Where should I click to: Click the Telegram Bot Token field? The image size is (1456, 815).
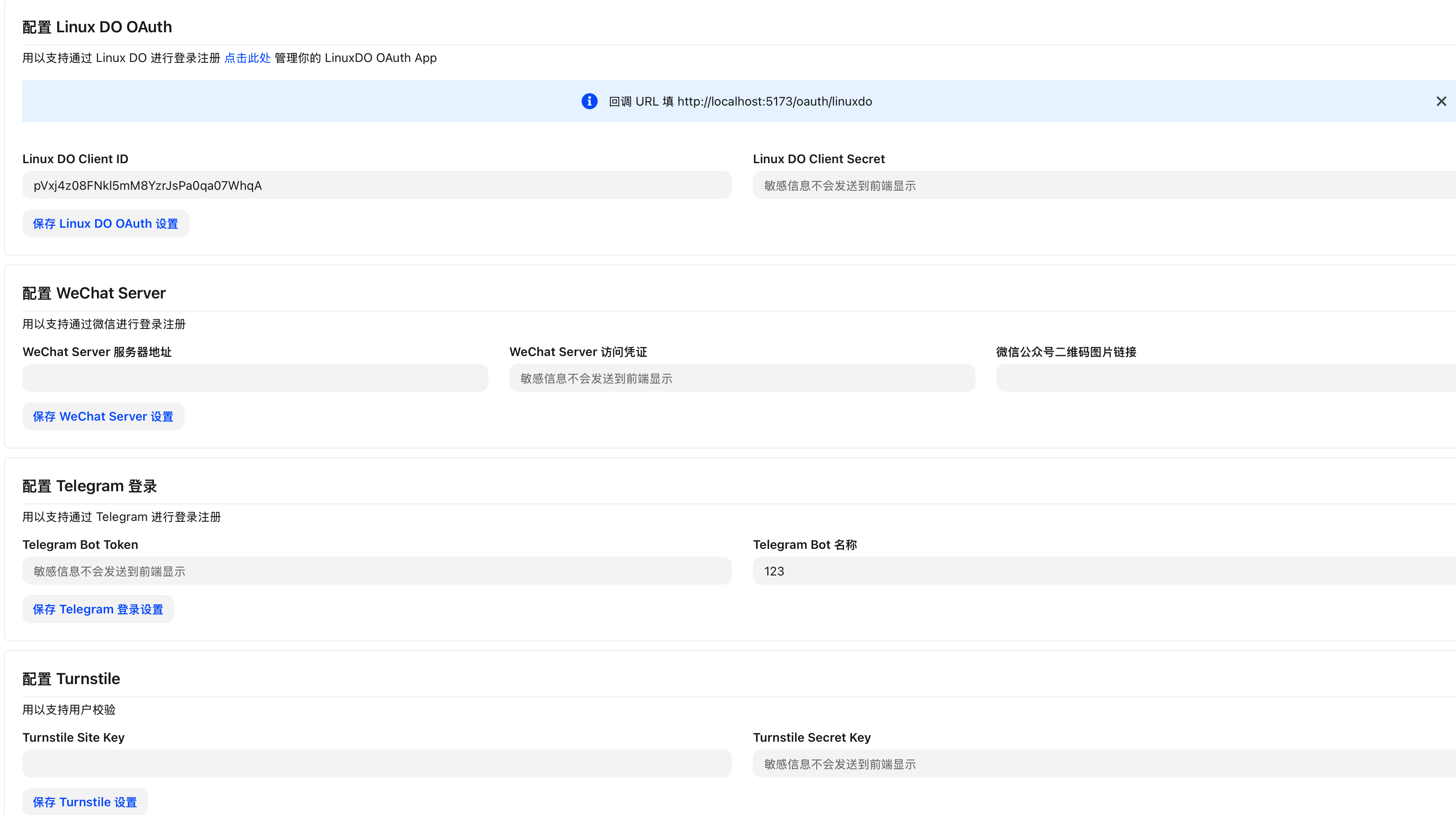coord(376,571)
